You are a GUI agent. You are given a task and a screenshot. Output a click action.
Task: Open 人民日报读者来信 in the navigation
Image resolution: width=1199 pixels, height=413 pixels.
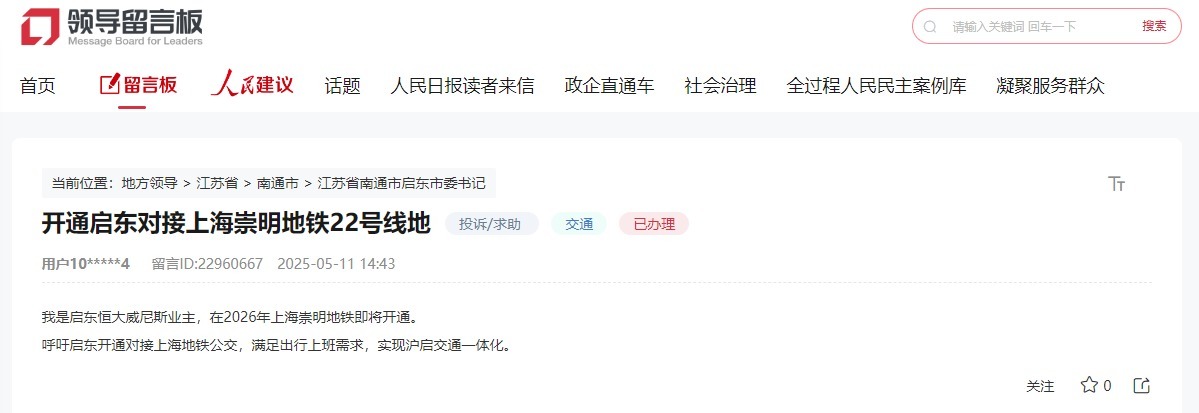click(462, 86)
